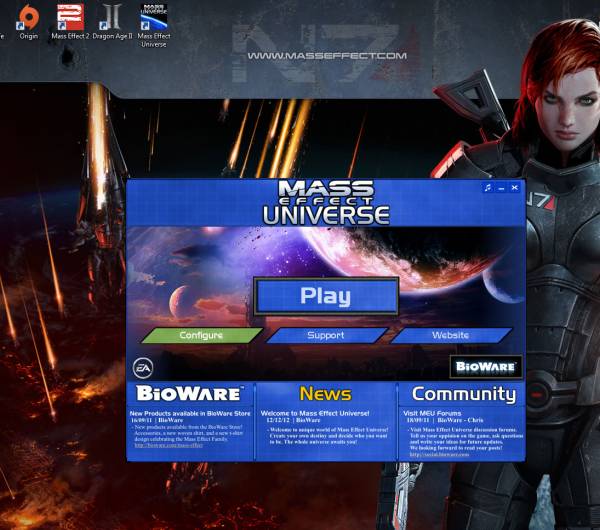The height and width of the screenshot is (530, 600).
Task: Click 'Visit MEU Forums' headline
Action: click(x=432, y=413)
